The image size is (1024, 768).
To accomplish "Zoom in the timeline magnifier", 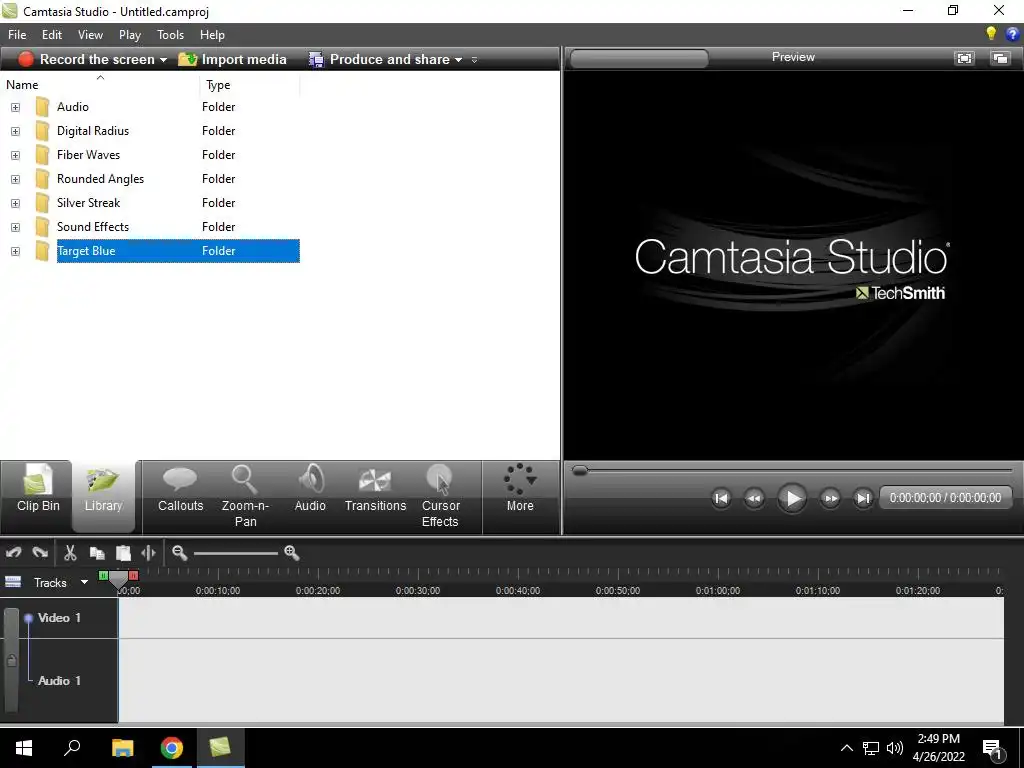I will (291, 553).
